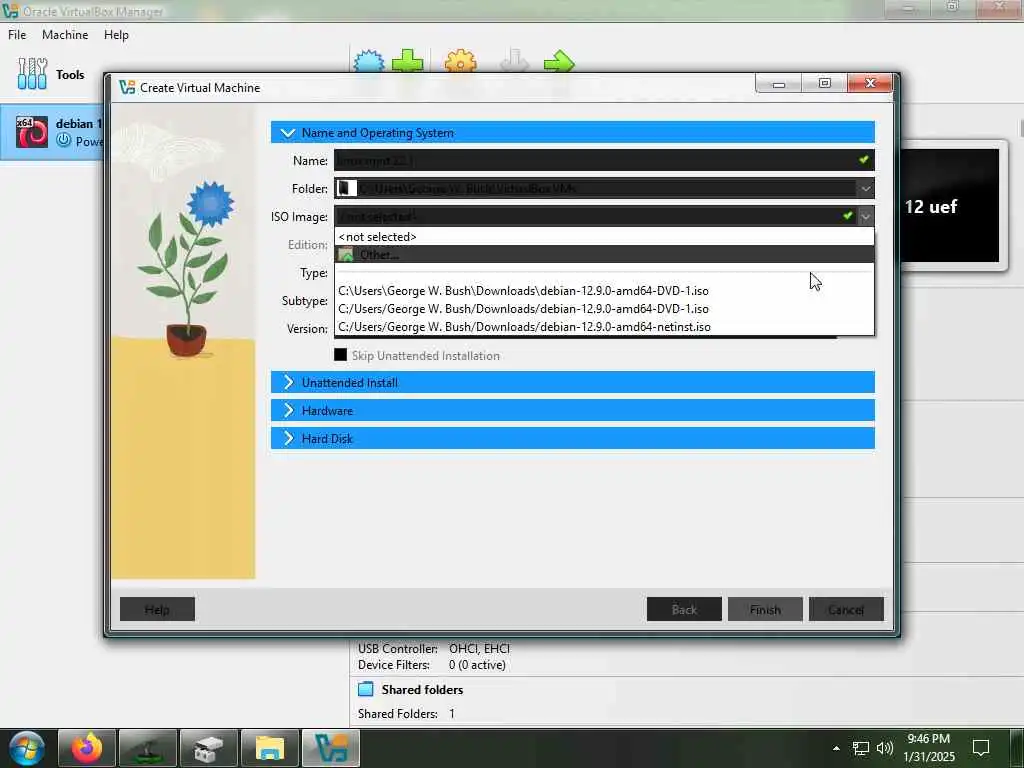The height and width of the screenshot is (768, 1024).
Task: Click the green Add machine plus icon
Action: point(408,62)
